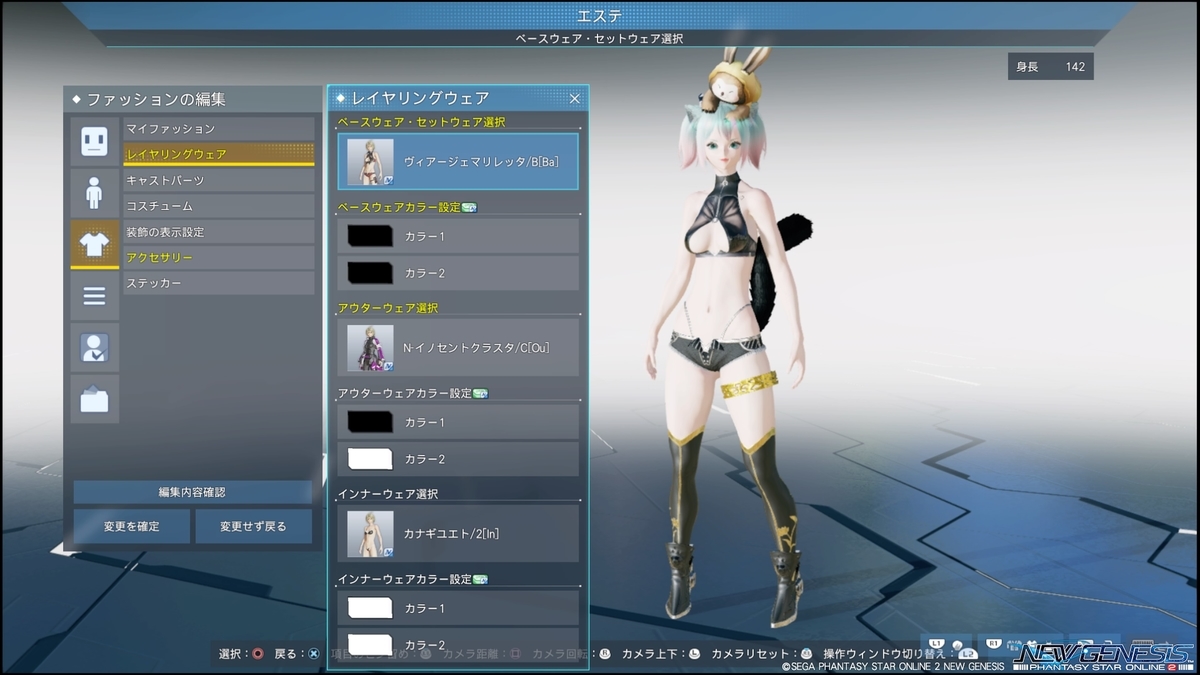Click the ヴィアージェマリレッタ/B base wear thumbnail

point(370,162)
